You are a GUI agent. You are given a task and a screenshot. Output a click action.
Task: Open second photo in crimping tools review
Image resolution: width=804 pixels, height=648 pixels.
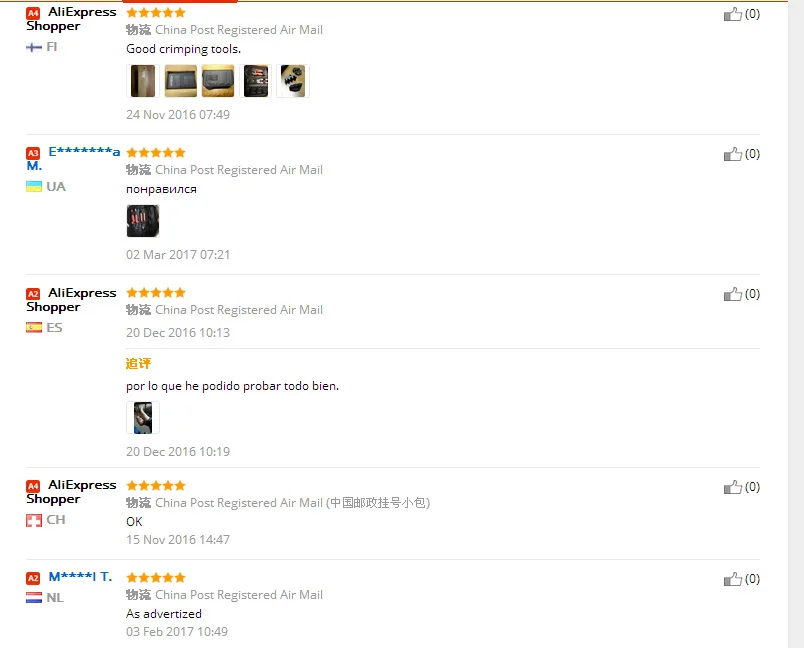(x=180, y=81)
